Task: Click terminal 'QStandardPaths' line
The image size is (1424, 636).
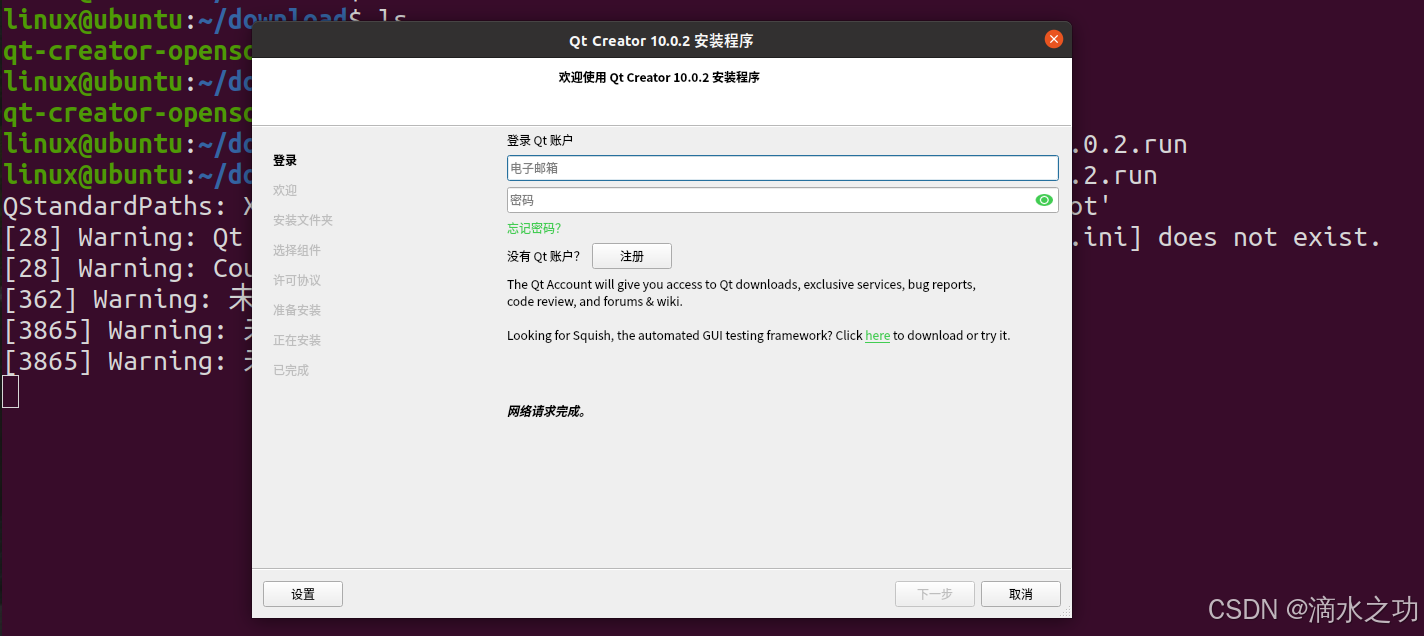Action: (126, 206)
